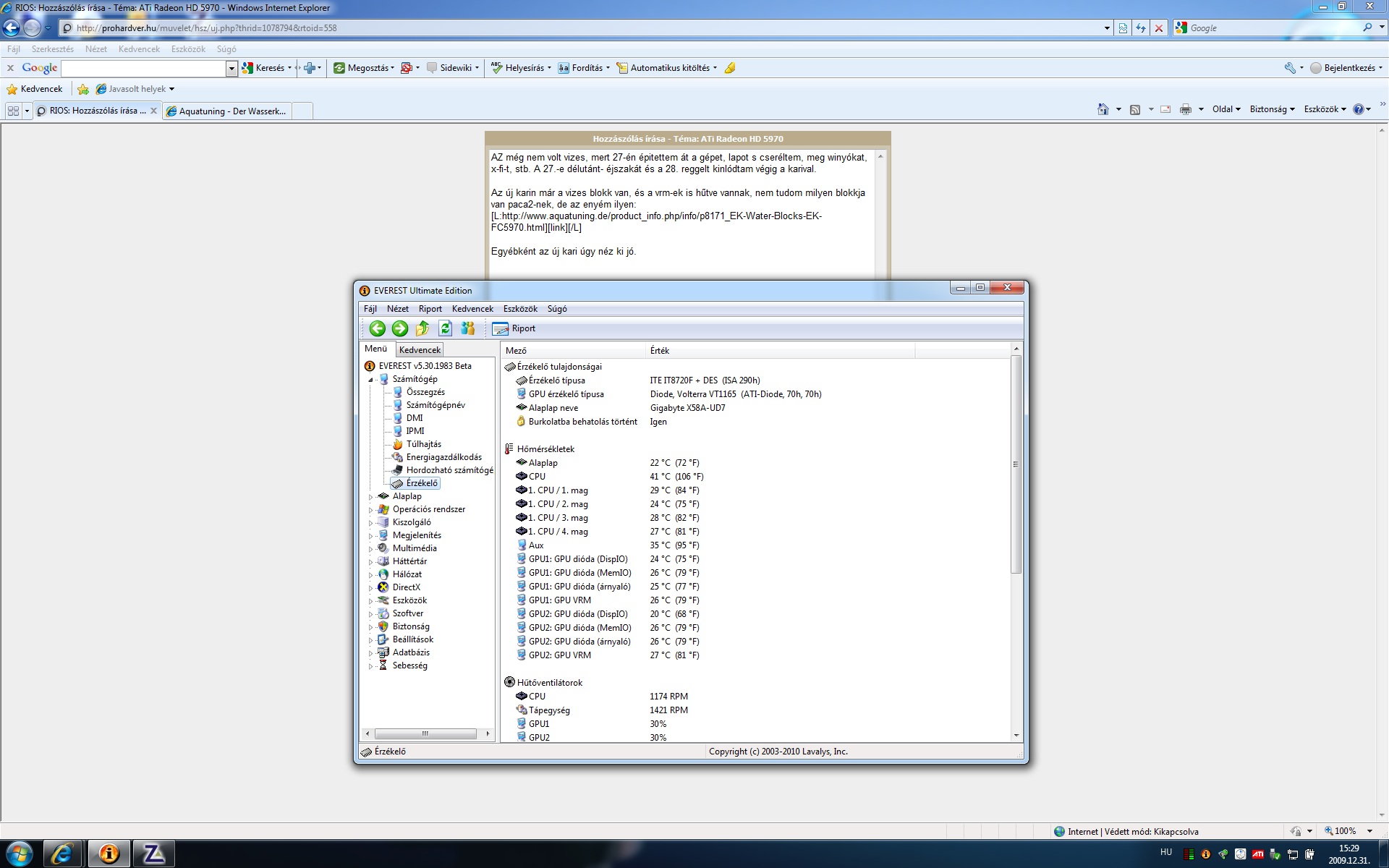The image size is (1389, 868).
Task: Open Riport menu in EVEREST menu bar
Action: pyautogui.click(x=430, y=309)
